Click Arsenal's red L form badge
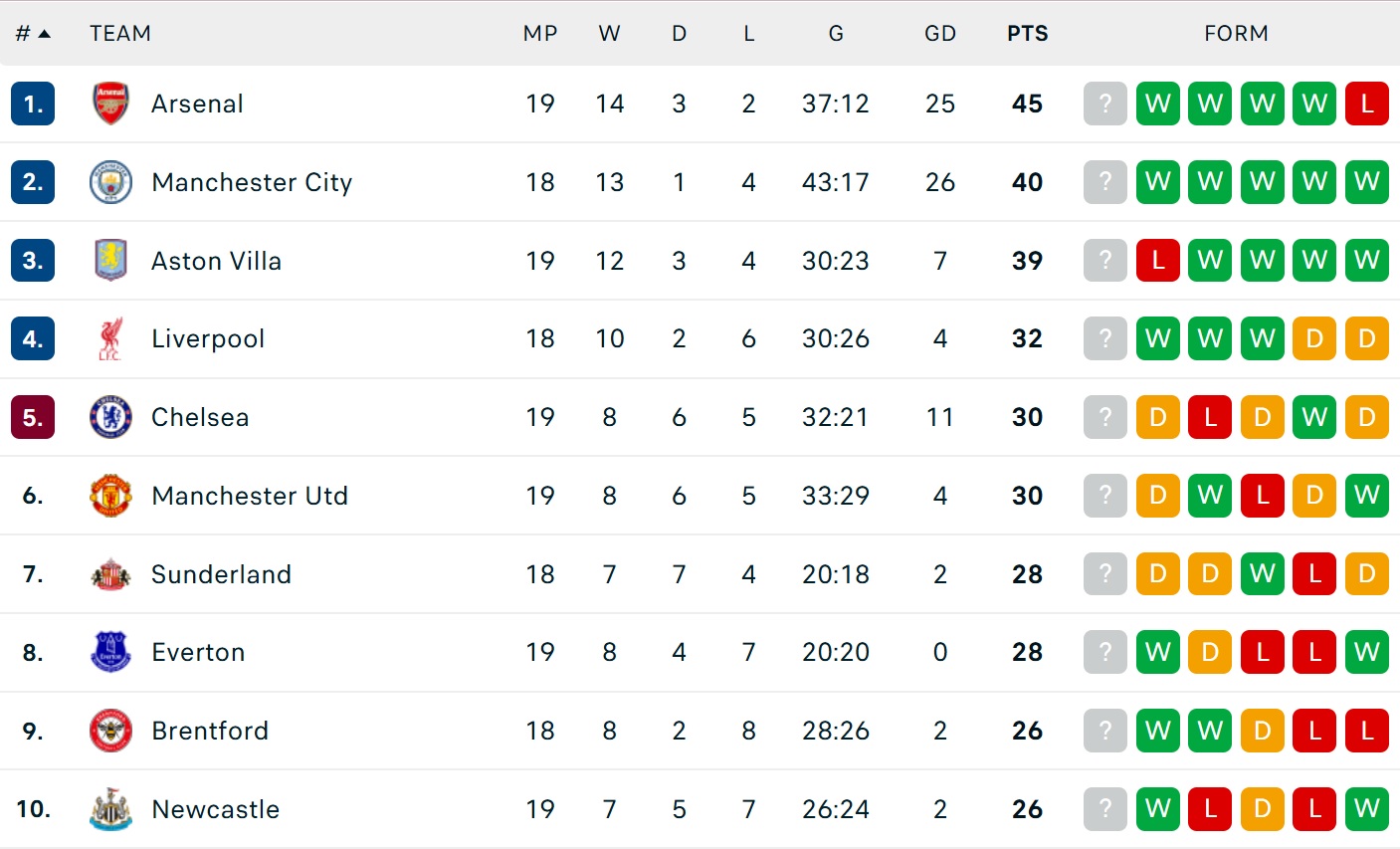The width and height of the screenshot is (1400, 849). coord(1366,104)
